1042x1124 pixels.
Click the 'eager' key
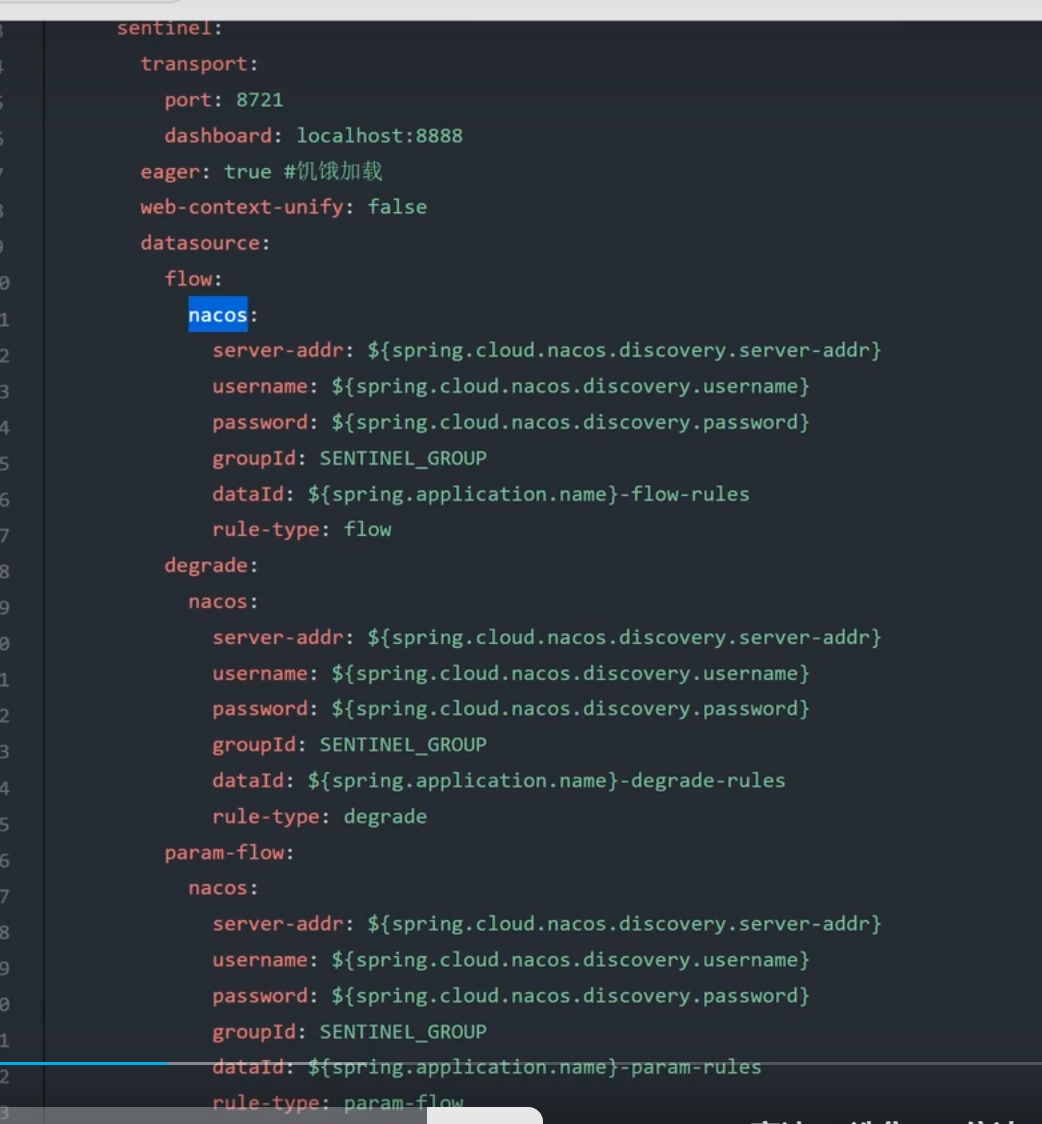point(170,172)
